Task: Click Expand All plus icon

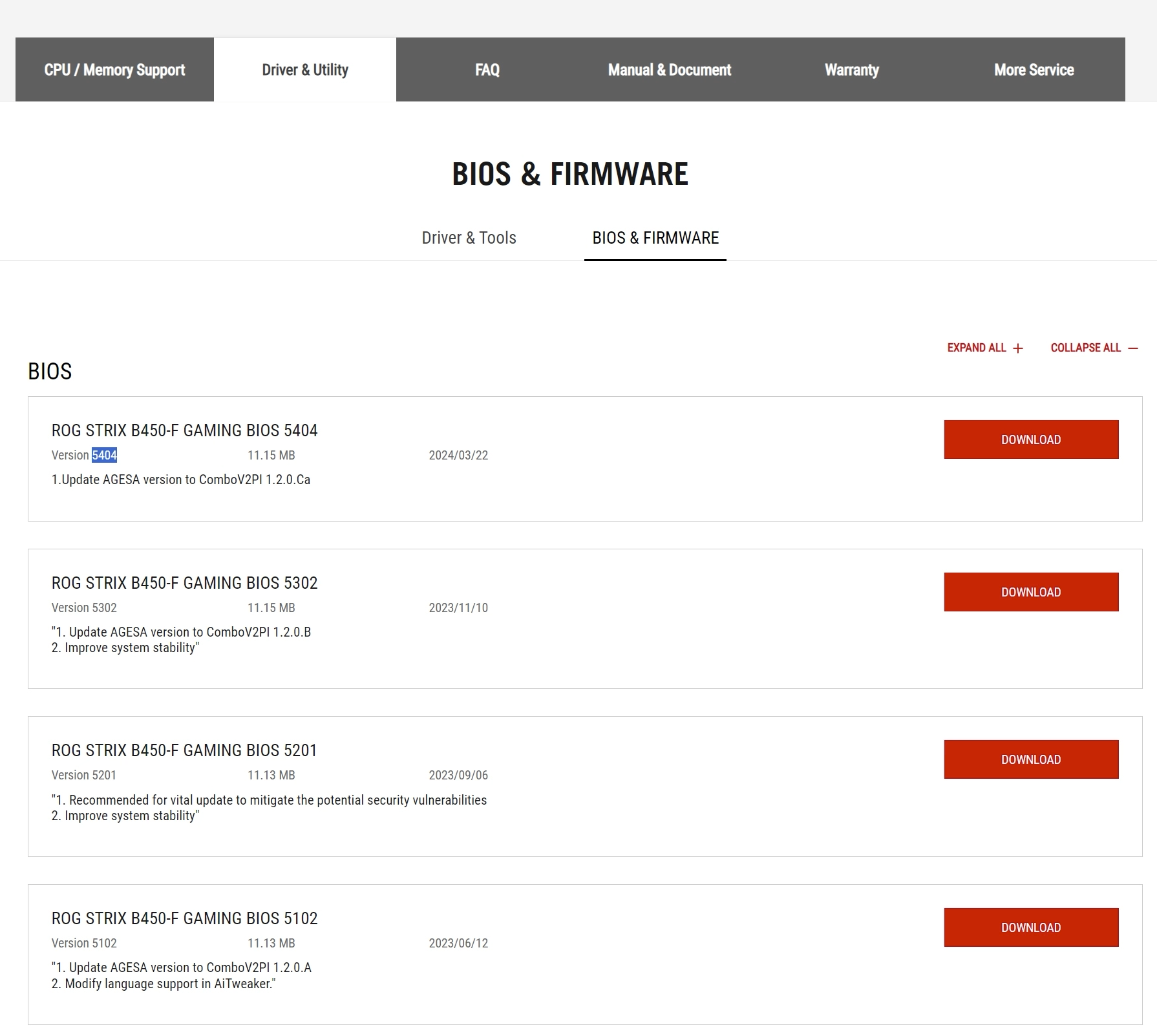Action: [x=1018, y=348]
